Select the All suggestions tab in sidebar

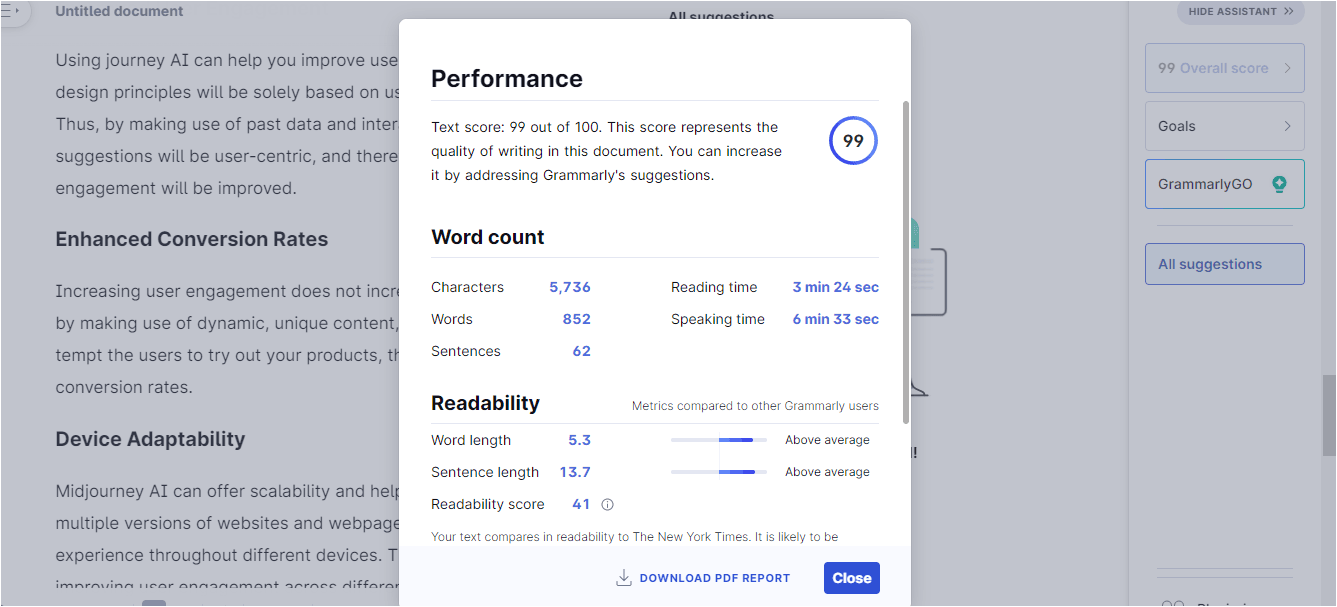coord(1224,264)
